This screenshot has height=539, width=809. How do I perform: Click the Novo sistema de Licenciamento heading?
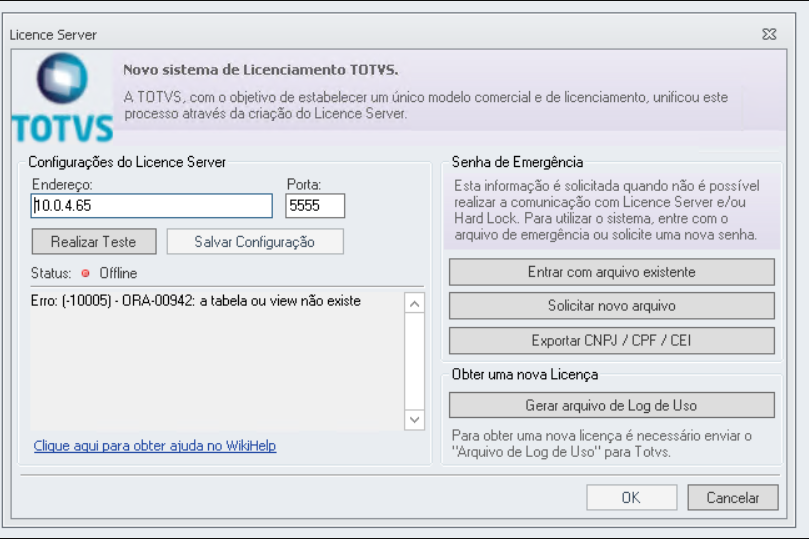tap(261, 70)
